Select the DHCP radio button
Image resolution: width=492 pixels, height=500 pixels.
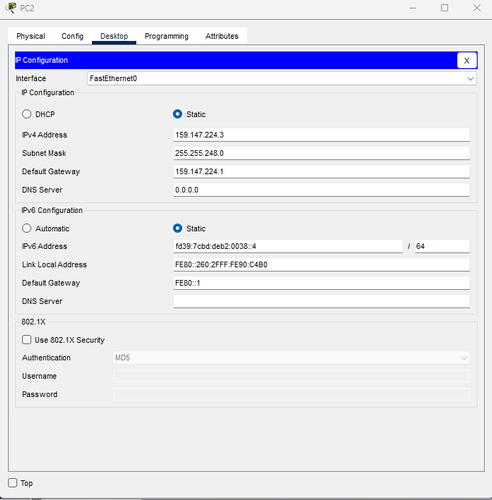(x=27, y=114)
